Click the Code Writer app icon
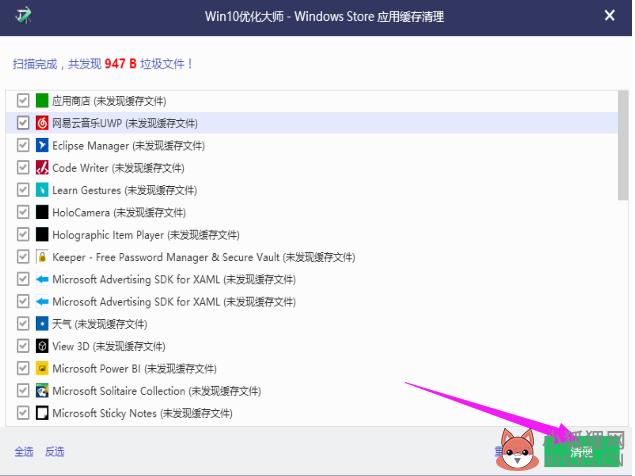Viewport: 635px width, 476px height. click(x=42, y=167)
